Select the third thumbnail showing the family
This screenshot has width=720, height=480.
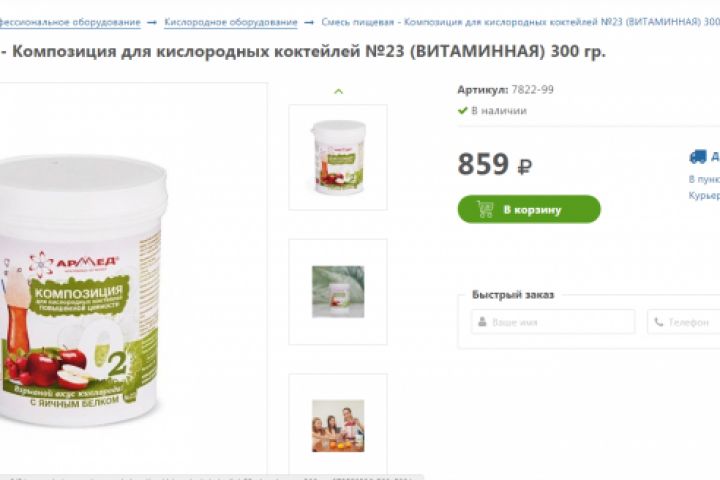click(x=338, y=424)
